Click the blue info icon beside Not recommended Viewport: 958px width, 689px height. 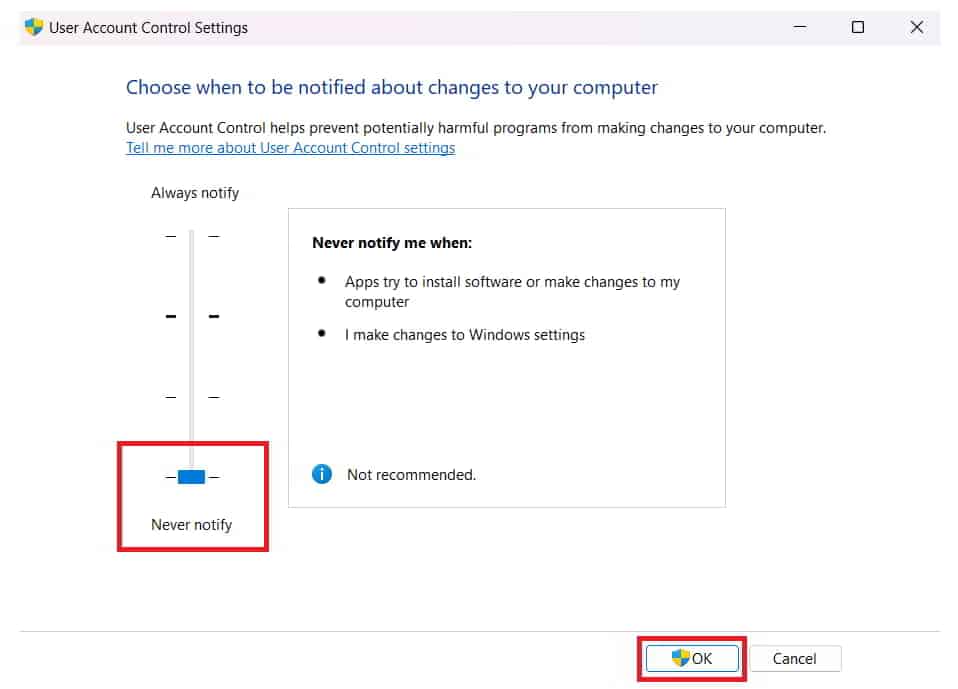(322, 474)
